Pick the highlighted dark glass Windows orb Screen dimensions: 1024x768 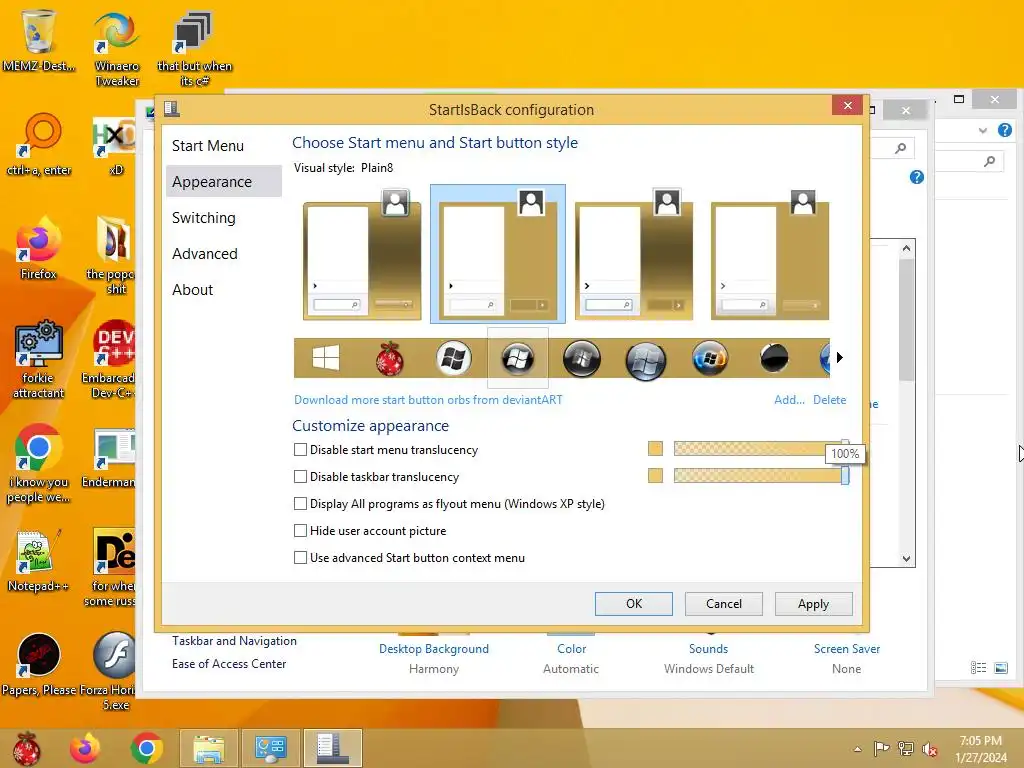click(518, 359)
